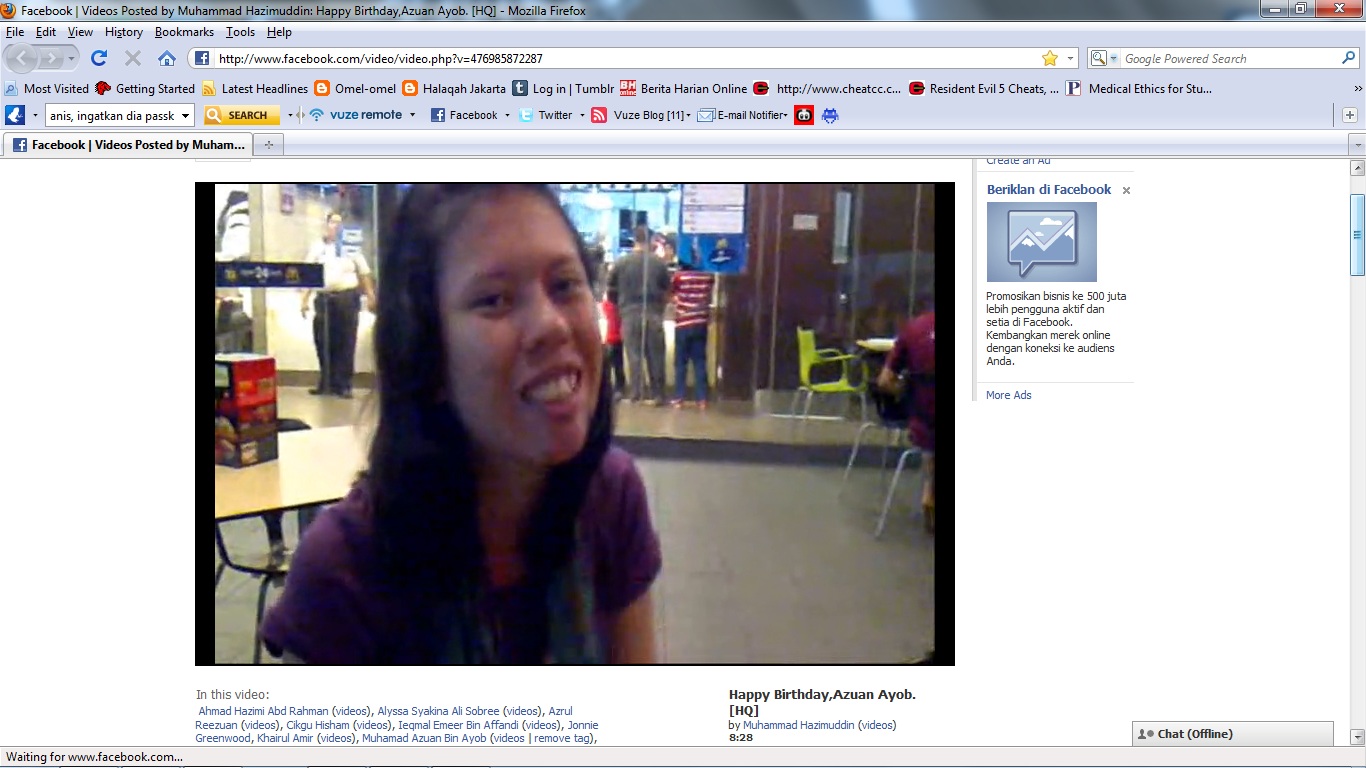
Task: Click the Vuze Blog RSS toolbar icon
Action: 599,115
